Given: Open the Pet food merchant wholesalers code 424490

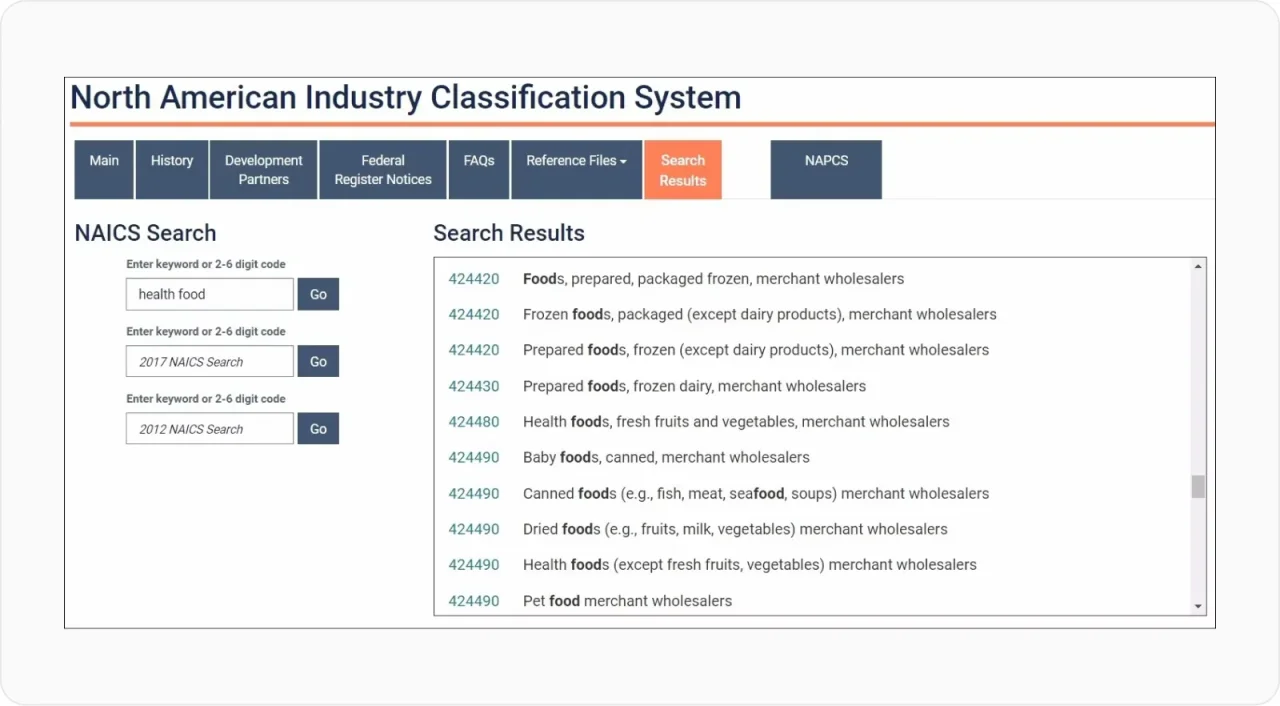Looking at the screenshot, I should coord(473,600).
